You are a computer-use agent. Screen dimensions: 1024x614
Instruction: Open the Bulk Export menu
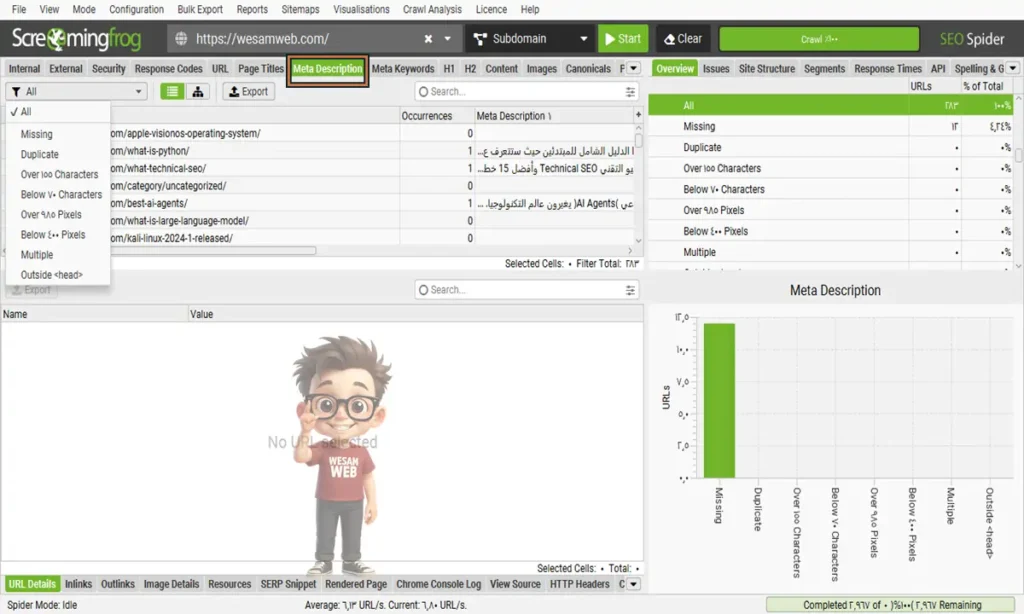tap(199, 9)
